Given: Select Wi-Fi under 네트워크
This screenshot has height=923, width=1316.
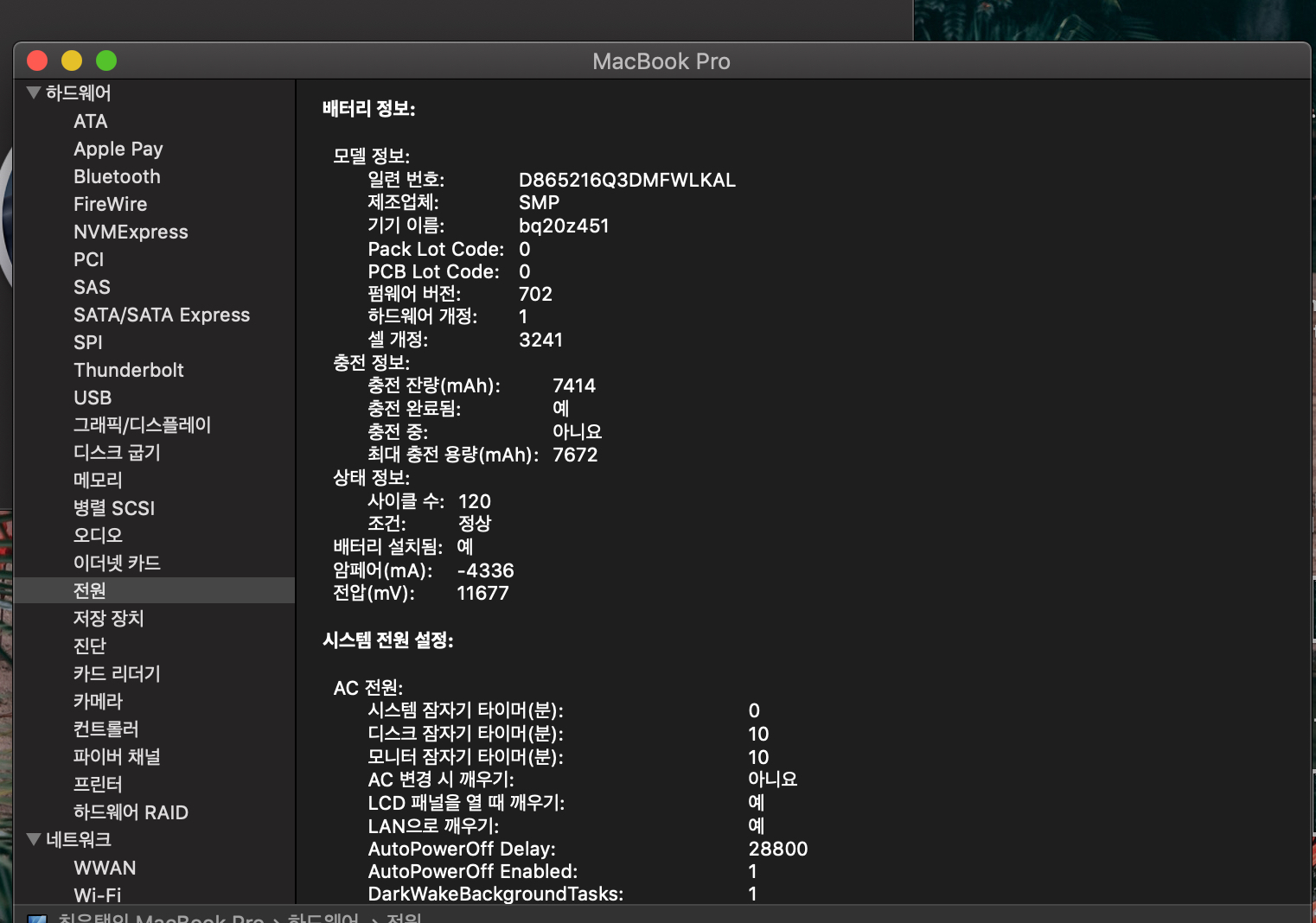Looking at the screenshot, I should [97, 894].
